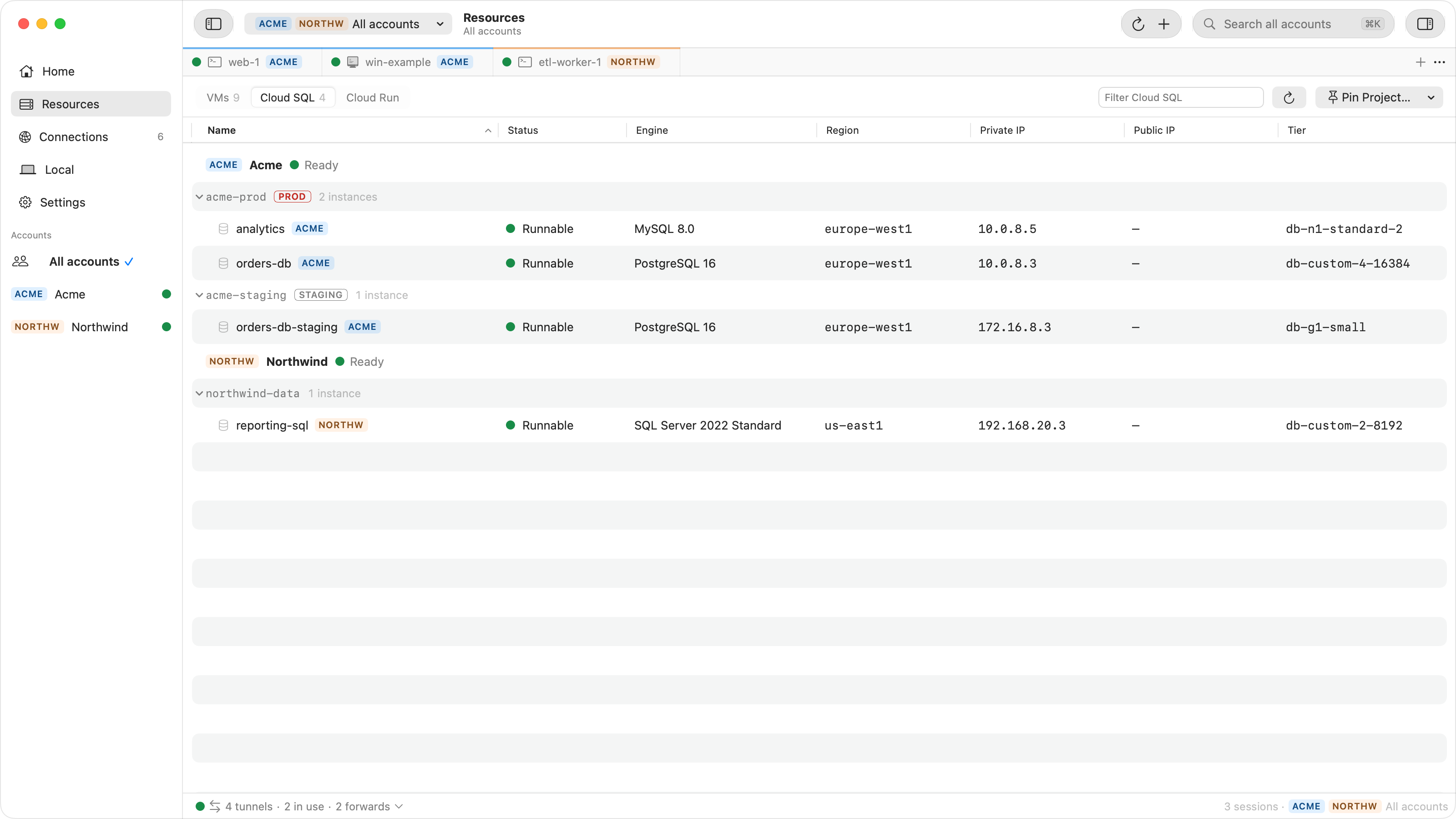Open the tab bar more options ellipsis

[x=1439, y=62]
